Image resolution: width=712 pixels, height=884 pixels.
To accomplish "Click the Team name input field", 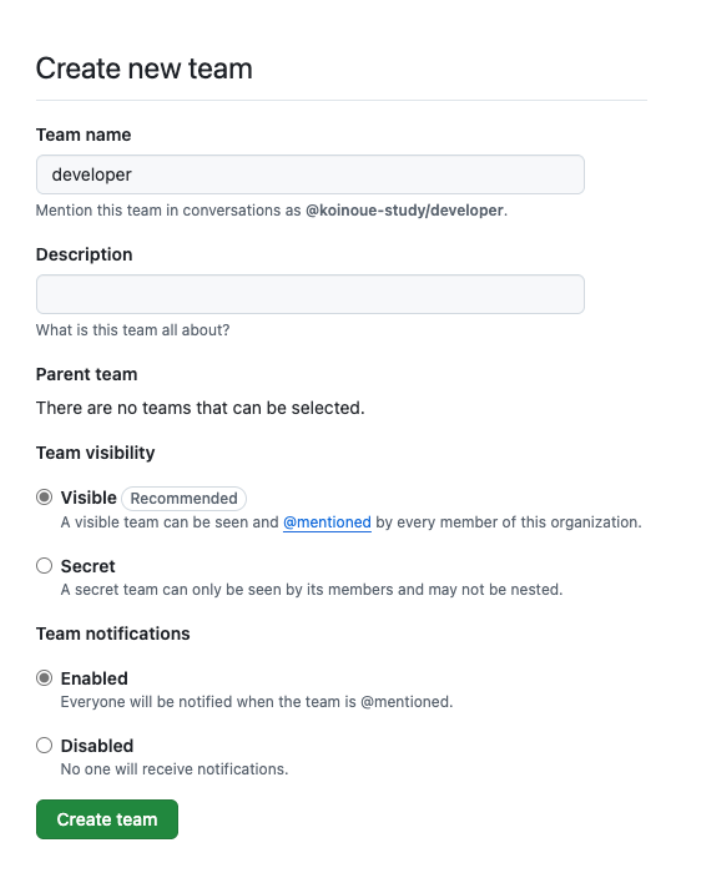I will 310,175.
